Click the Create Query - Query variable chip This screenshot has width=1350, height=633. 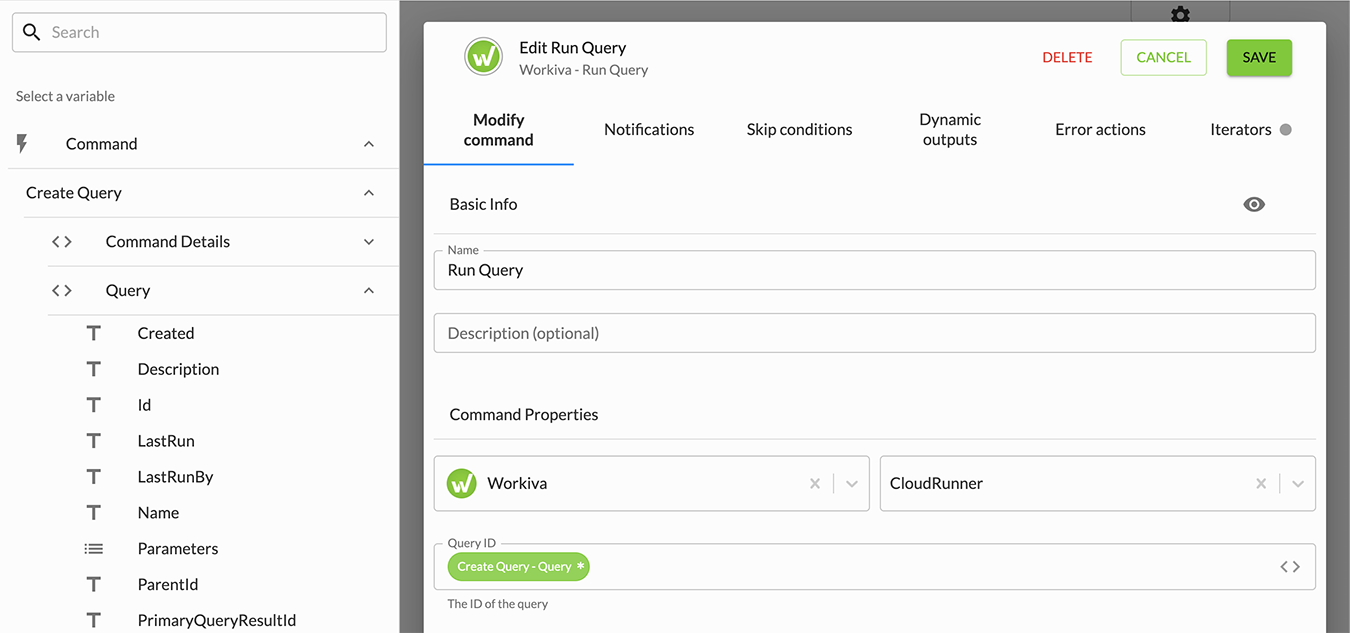519,567
